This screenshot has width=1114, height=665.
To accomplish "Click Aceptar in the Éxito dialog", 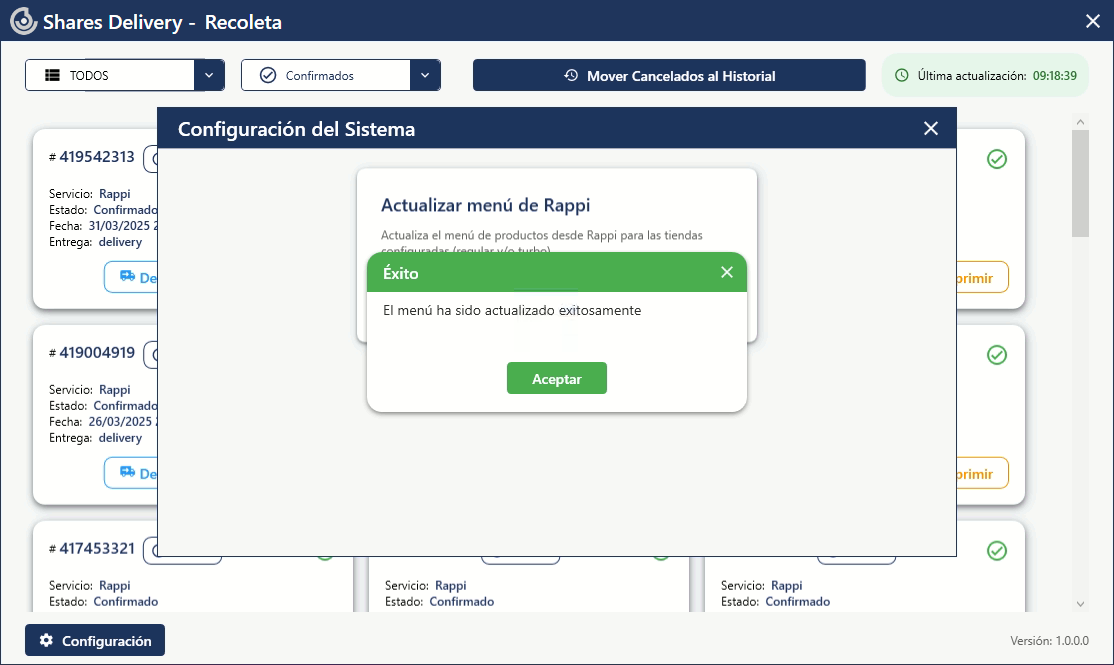I will [x=556, y=378].
